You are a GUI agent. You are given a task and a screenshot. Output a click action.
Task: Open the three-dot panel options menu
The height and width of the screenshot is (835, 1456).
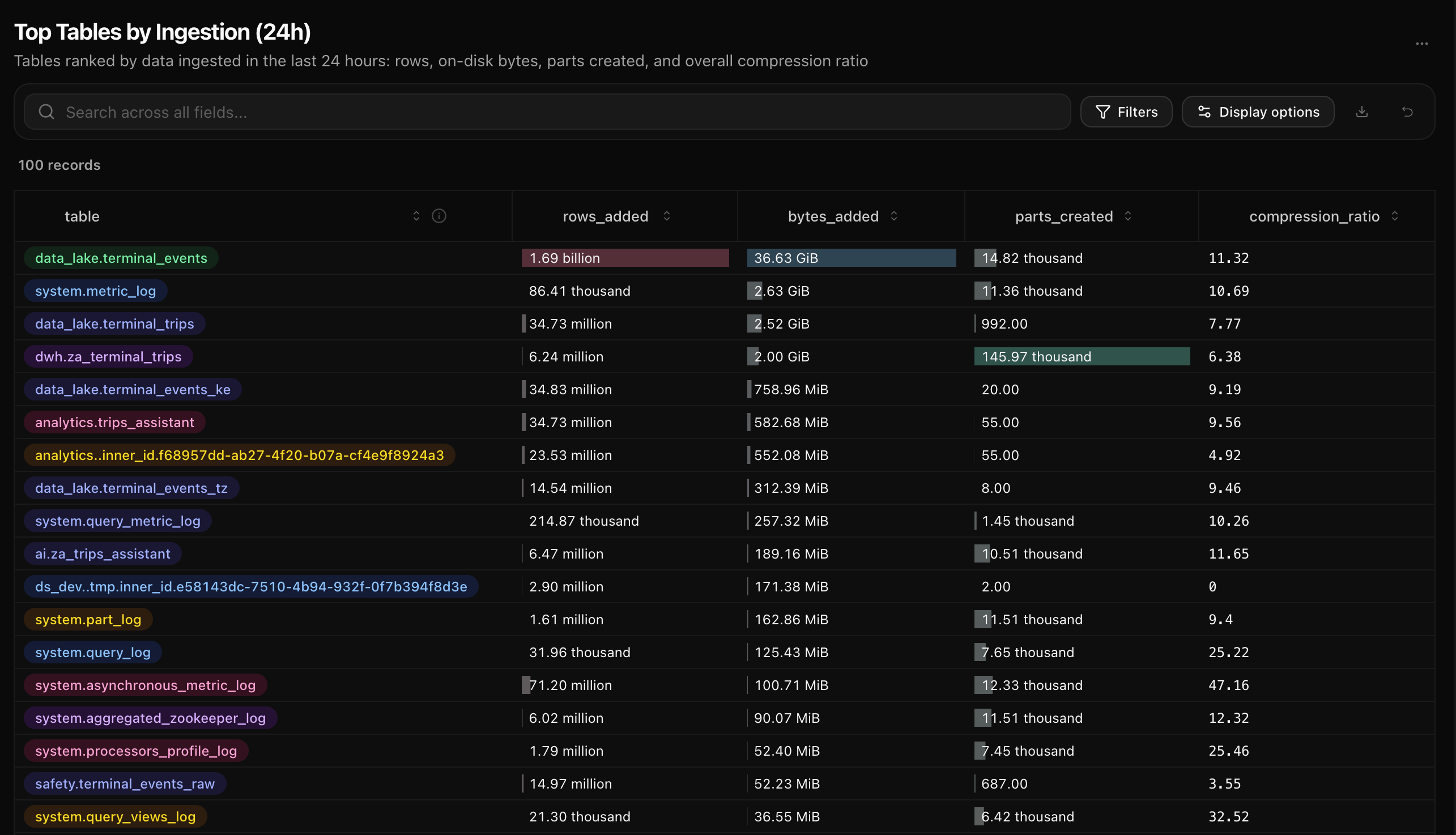(1421, 44)
